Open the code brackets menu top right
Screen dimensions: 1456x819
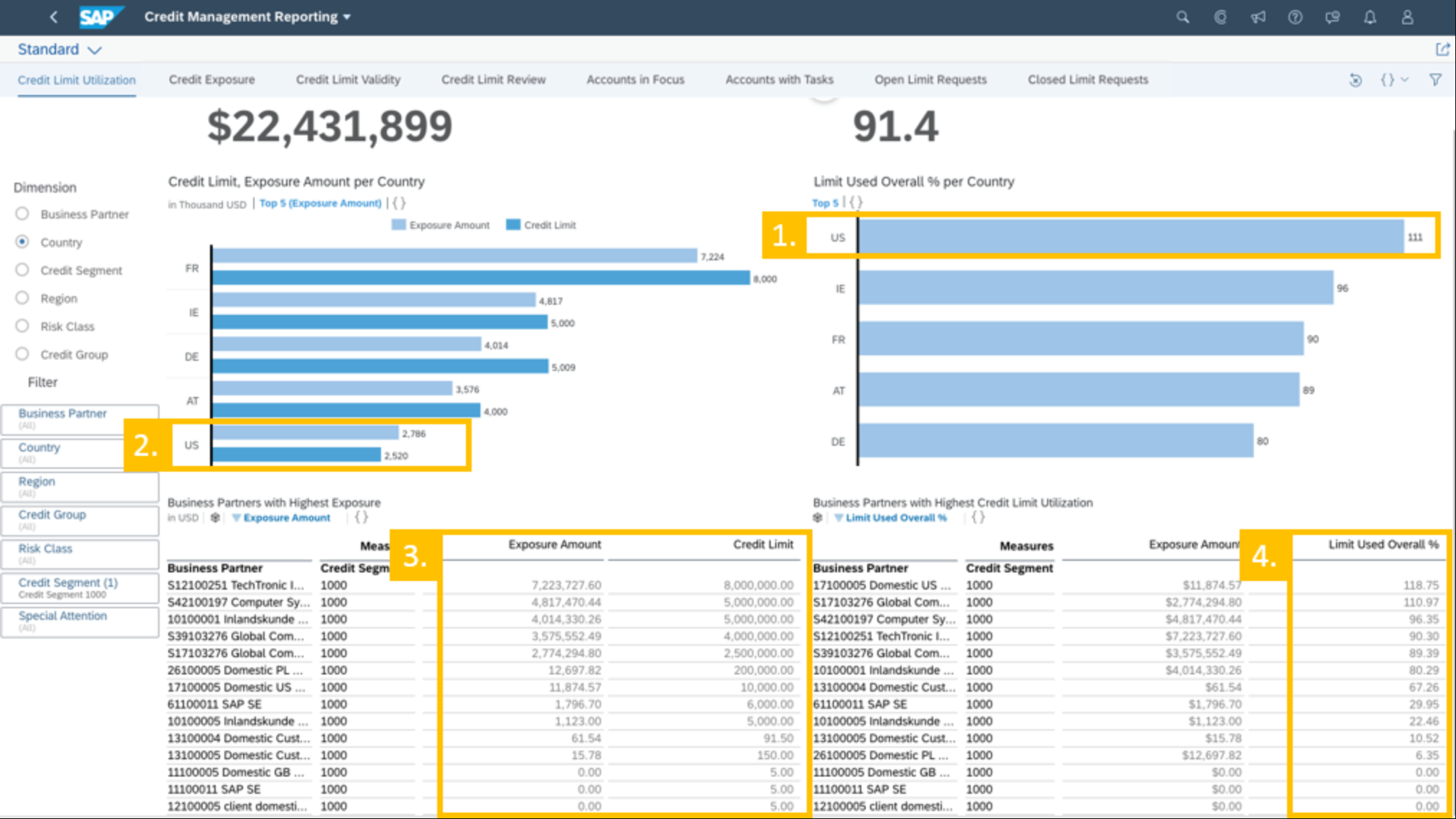1393,79
